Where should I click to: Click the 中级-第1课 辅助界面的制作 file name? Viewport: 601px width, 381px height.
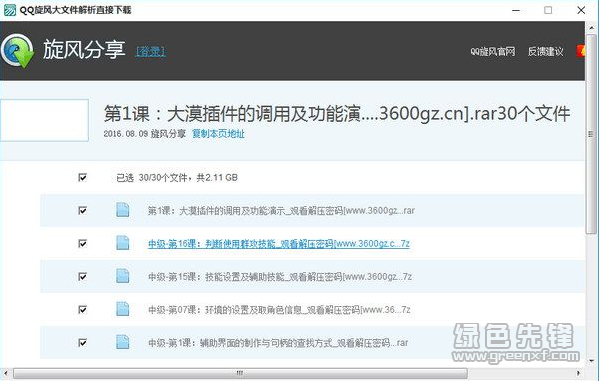click(x=278, y=342)
